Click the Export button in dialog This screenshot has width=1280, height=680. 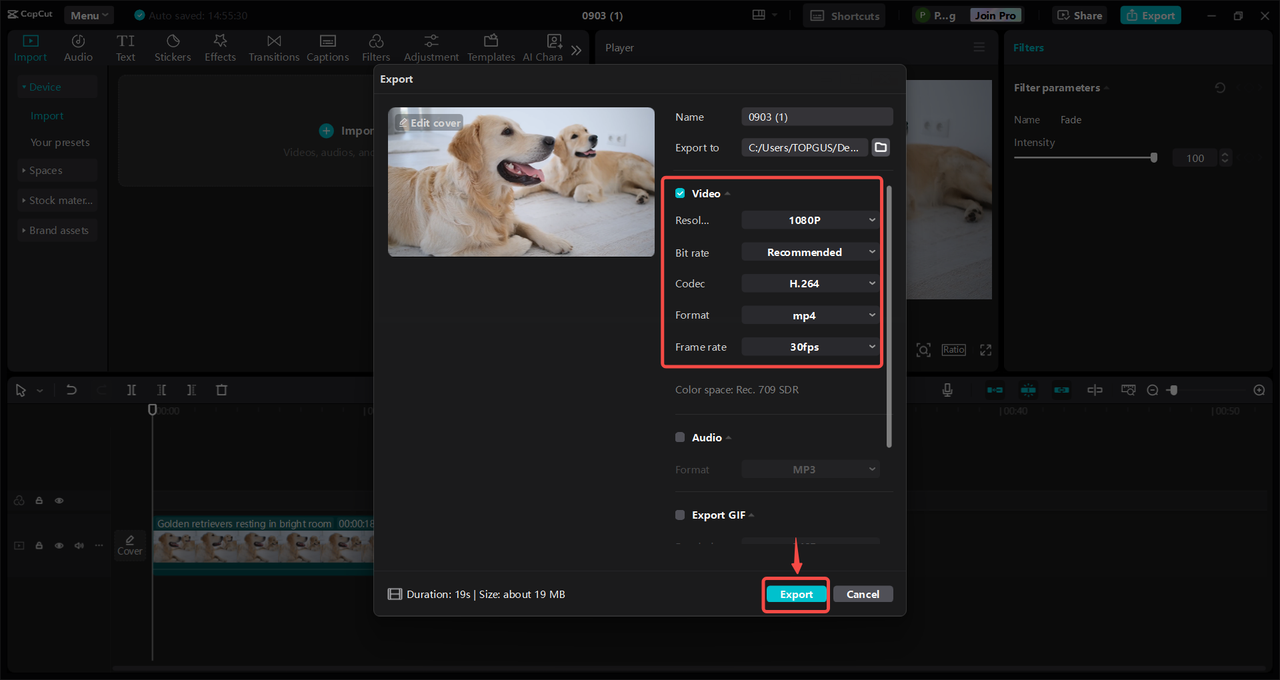point(796,594)
